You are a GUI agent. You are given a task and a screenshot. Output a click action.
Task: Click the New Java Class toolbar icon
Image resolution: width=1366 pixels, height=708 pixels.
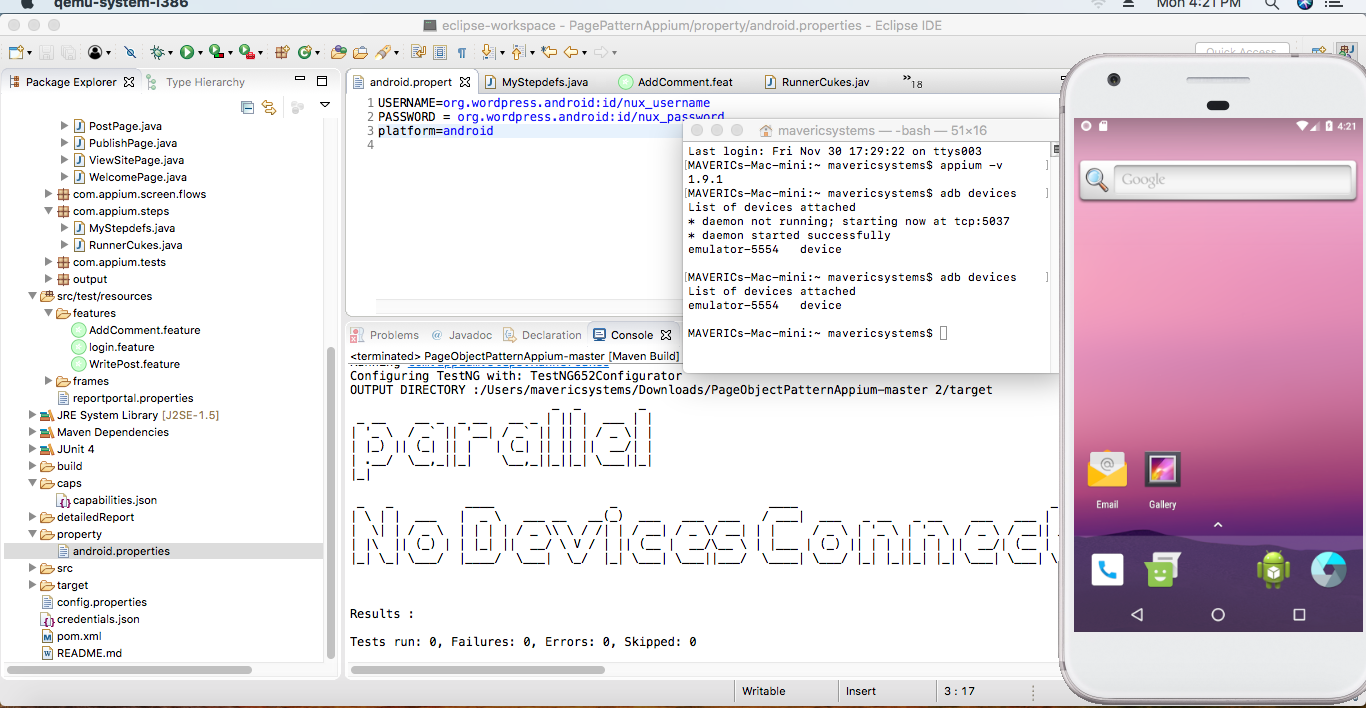coord(305,52)
